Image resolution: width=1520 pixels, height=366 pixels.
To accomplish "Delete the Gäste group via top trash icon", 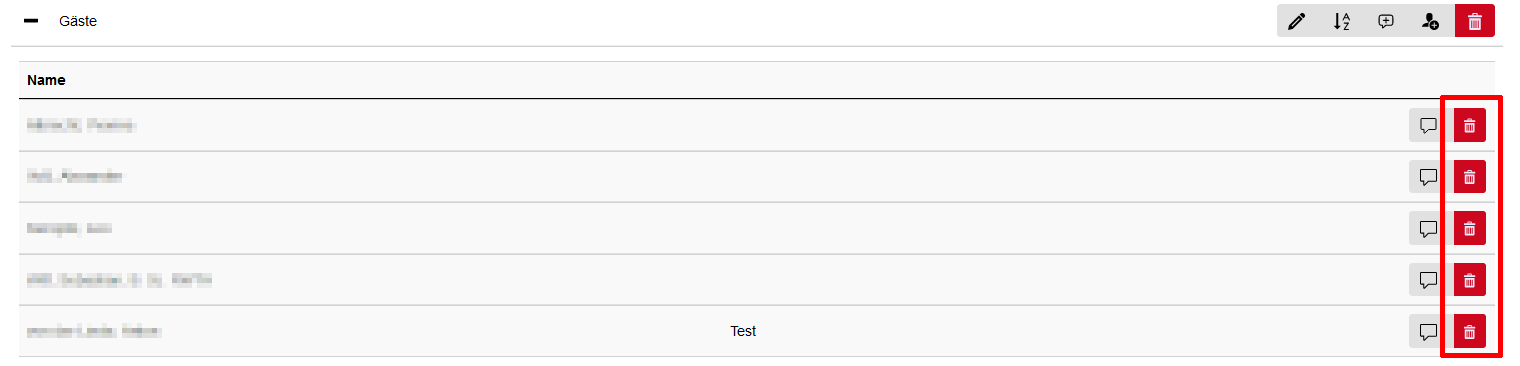I will [x=1475, y=21].
